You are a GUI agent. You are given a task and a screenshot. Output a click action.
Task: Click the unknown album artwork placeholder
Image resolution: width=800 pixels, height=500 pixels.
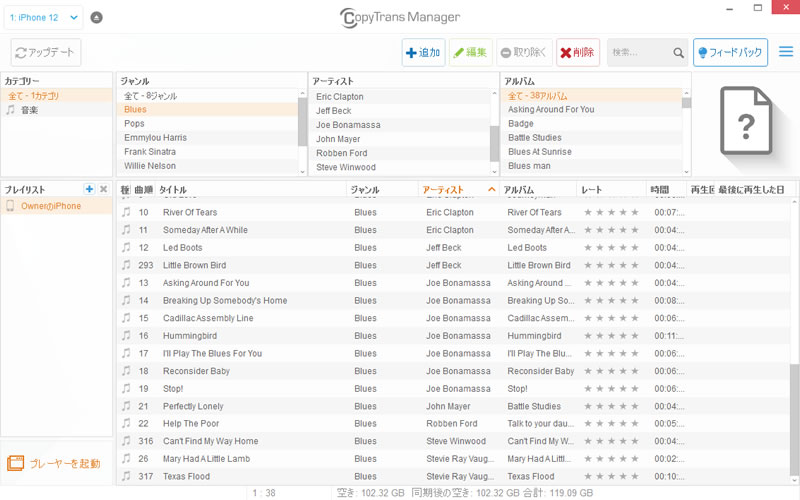click(x=745, y=121)
